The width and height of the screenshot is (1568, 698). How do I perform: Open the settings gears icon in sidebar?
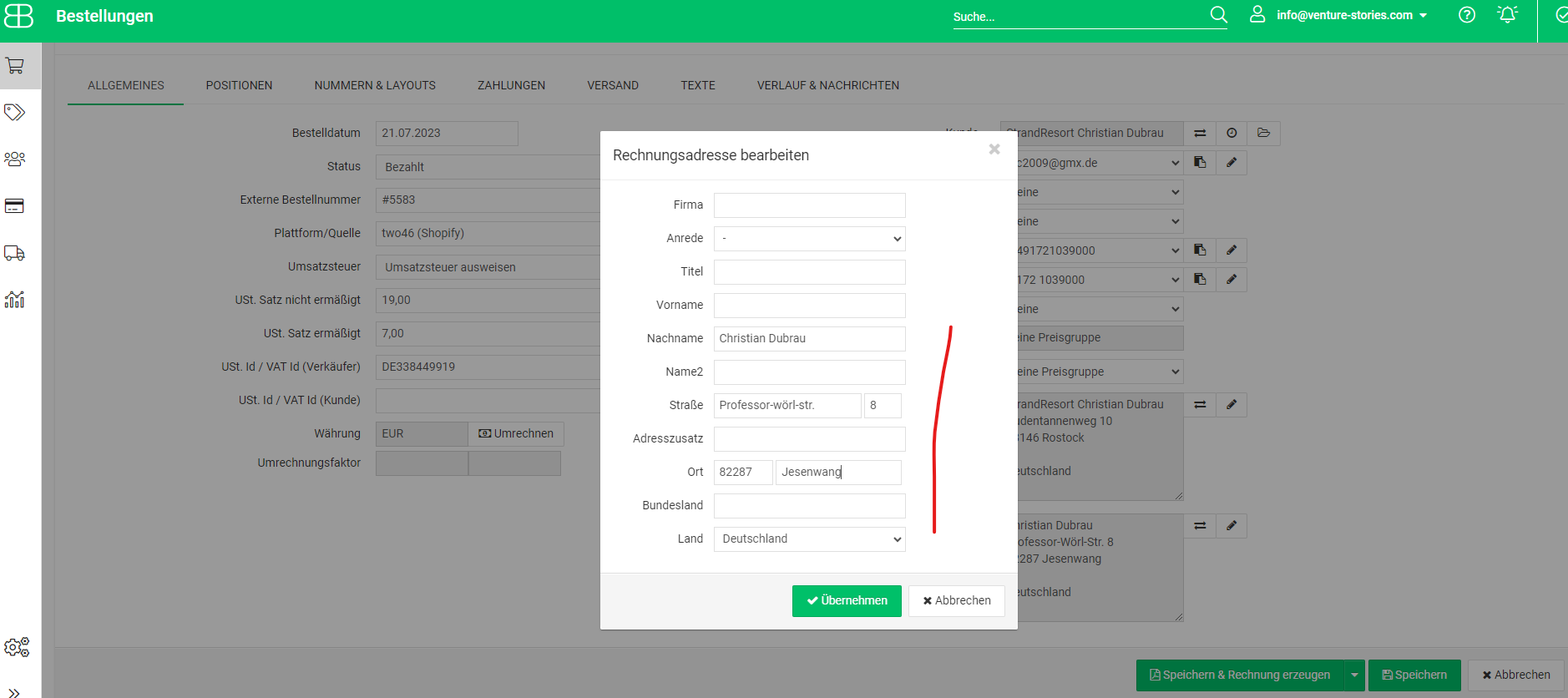point(17,647)
